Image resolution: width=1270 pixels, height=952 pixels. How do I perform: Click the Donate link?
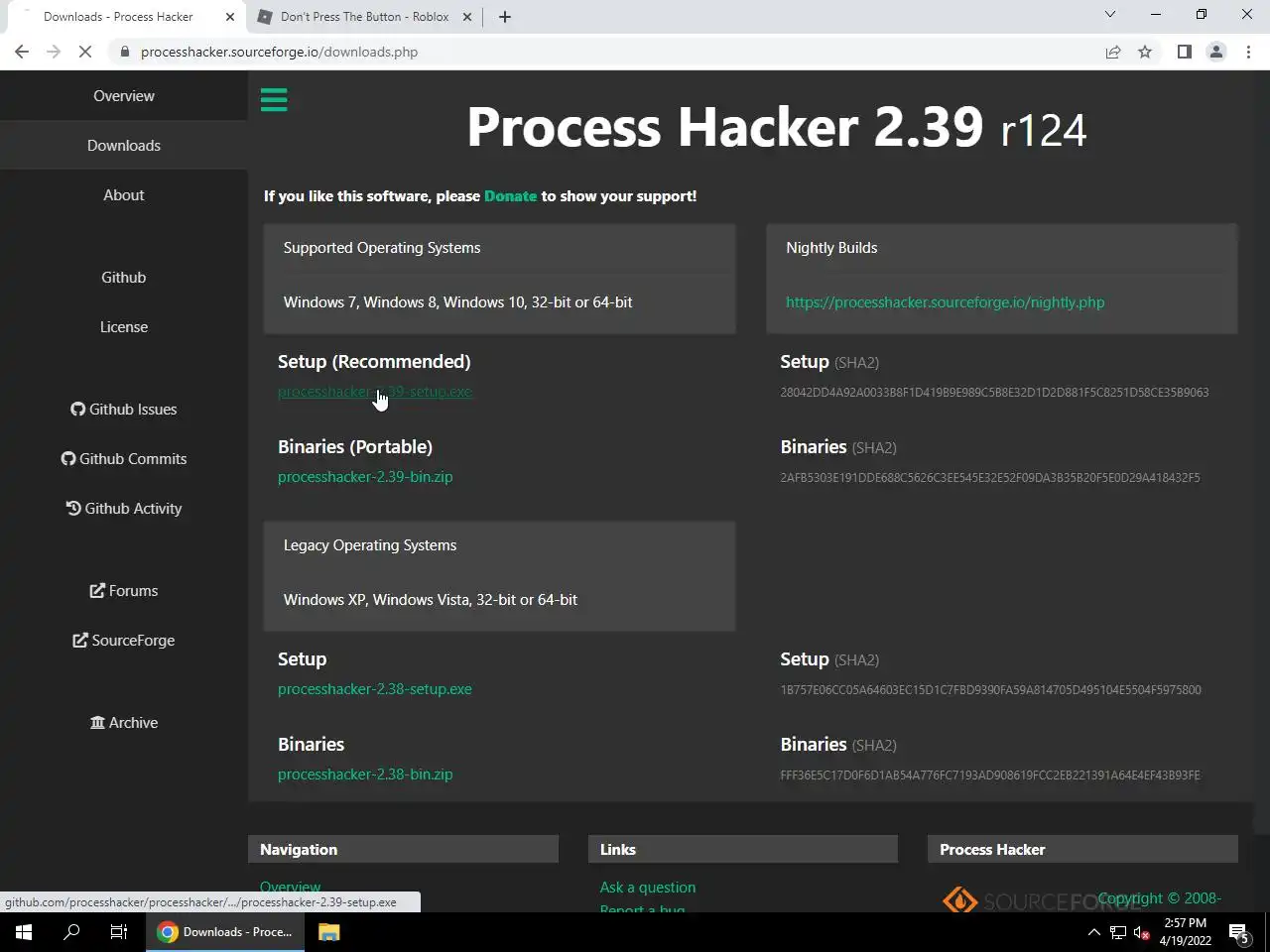(510, 196)
